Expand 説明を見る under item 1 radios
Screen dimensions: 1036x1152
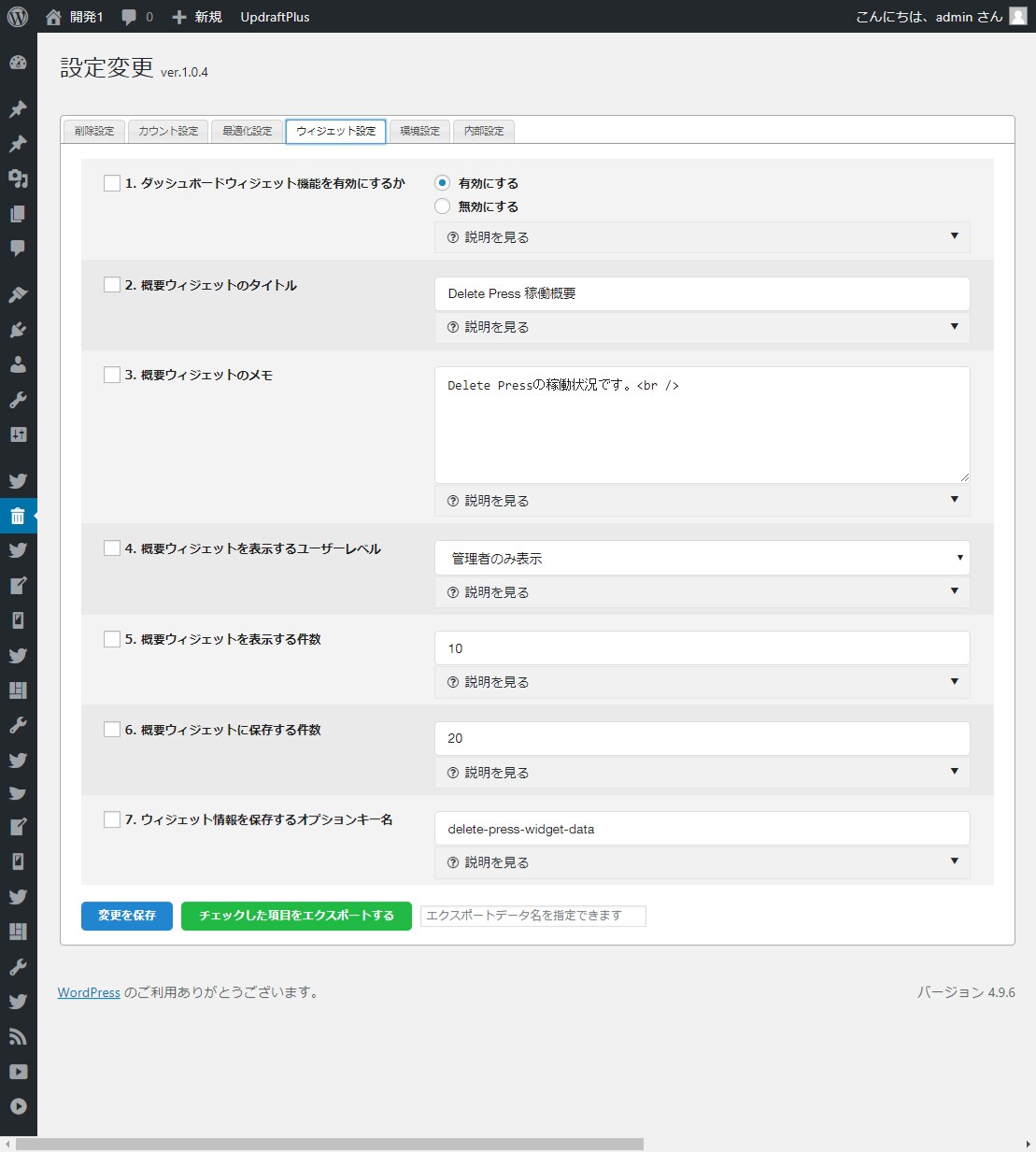702,237
